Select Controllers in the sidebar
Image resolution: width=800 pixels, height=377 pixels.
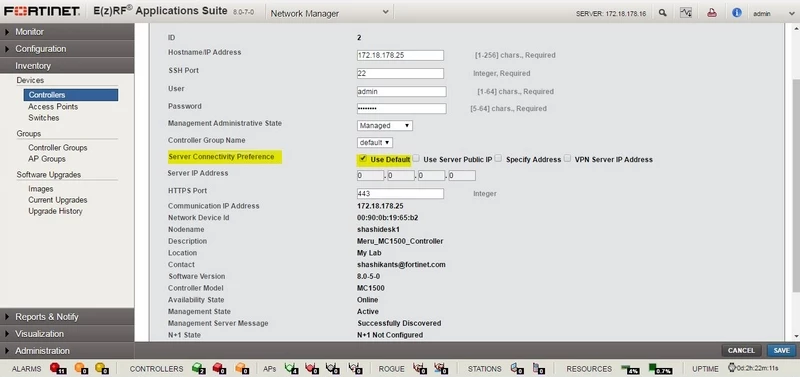coord(70,95)
